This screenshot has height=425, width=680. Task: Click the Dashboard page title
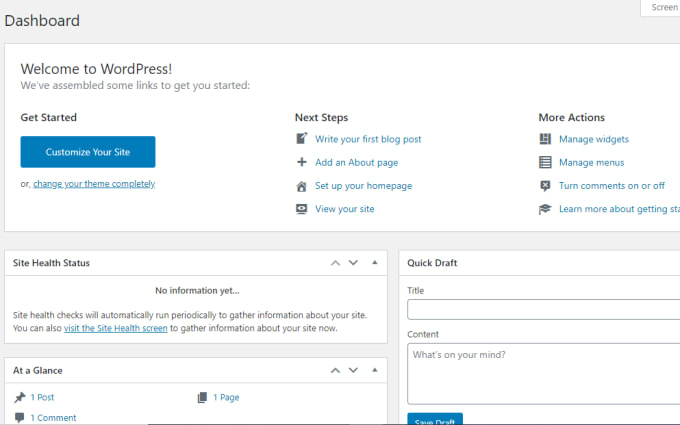pyautogui.click(x=42, y=21)
